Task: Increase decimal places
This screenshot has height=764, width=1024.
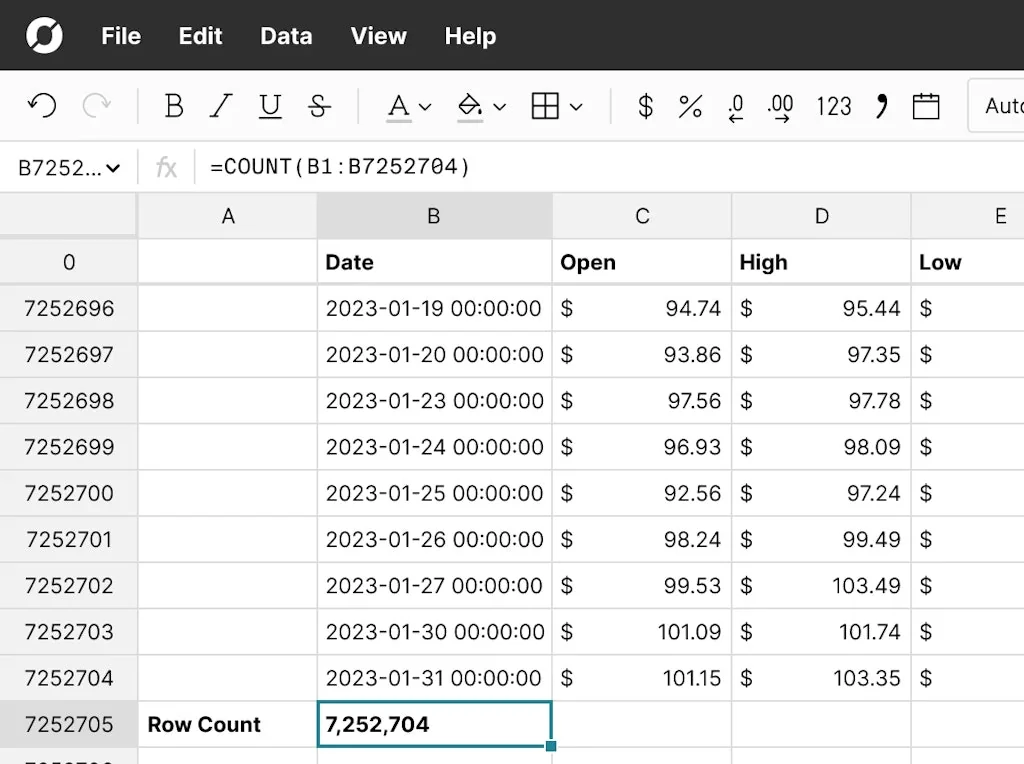Action: point(780,106)
